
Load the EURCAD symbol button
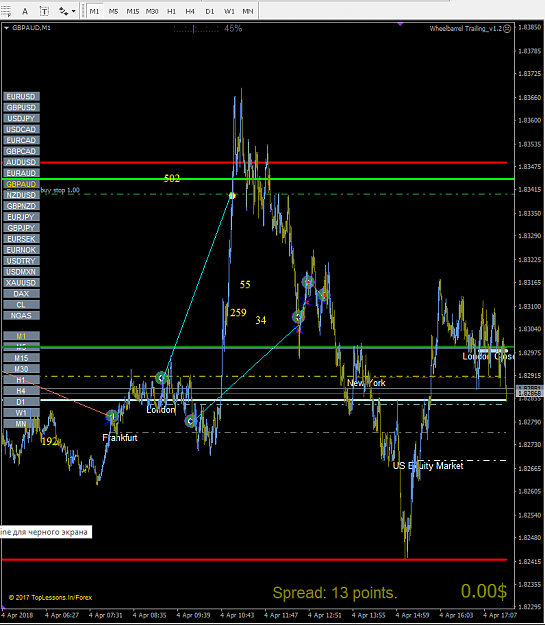click(21, 140)
